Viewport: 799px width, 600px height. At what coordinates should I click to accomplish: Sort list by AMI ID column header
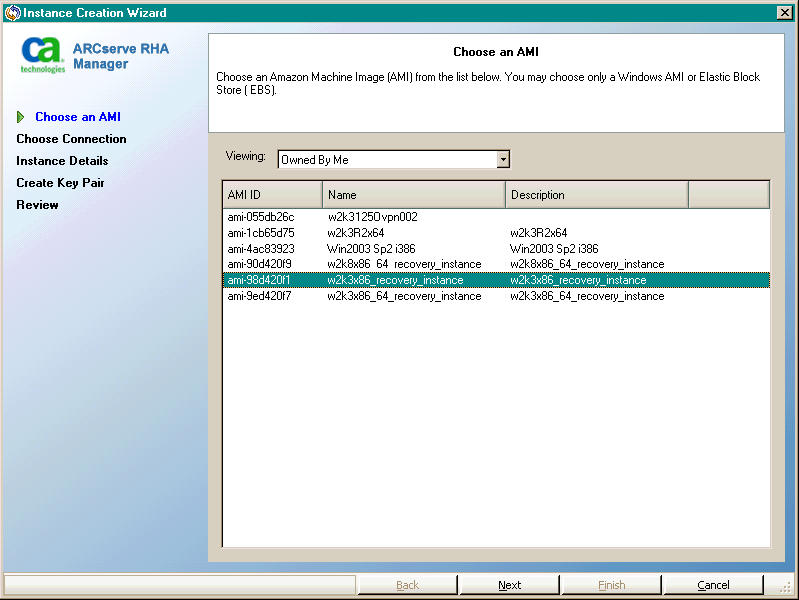click(272, 195)
